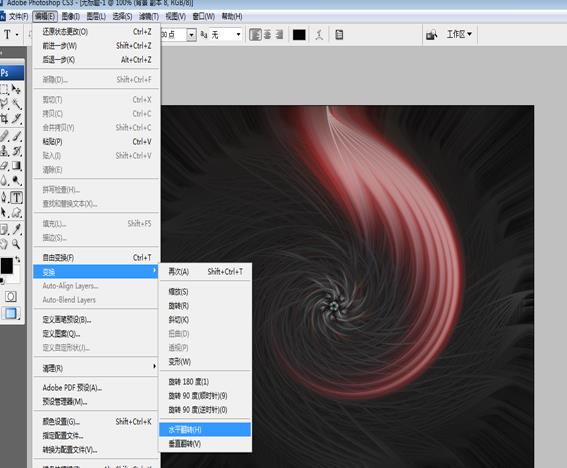The image size is (567, 468).
Task: Open the font size dropdown arrow
Action: pyautogui.click(x=191, y=35)
